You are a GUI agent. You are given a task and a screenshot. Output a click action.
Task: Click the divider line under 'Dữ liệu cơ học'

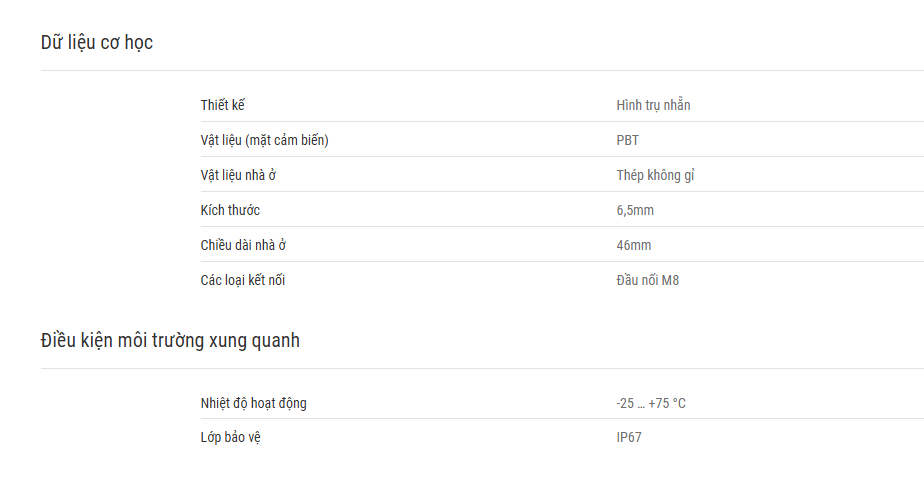click(x=482, y=71)
